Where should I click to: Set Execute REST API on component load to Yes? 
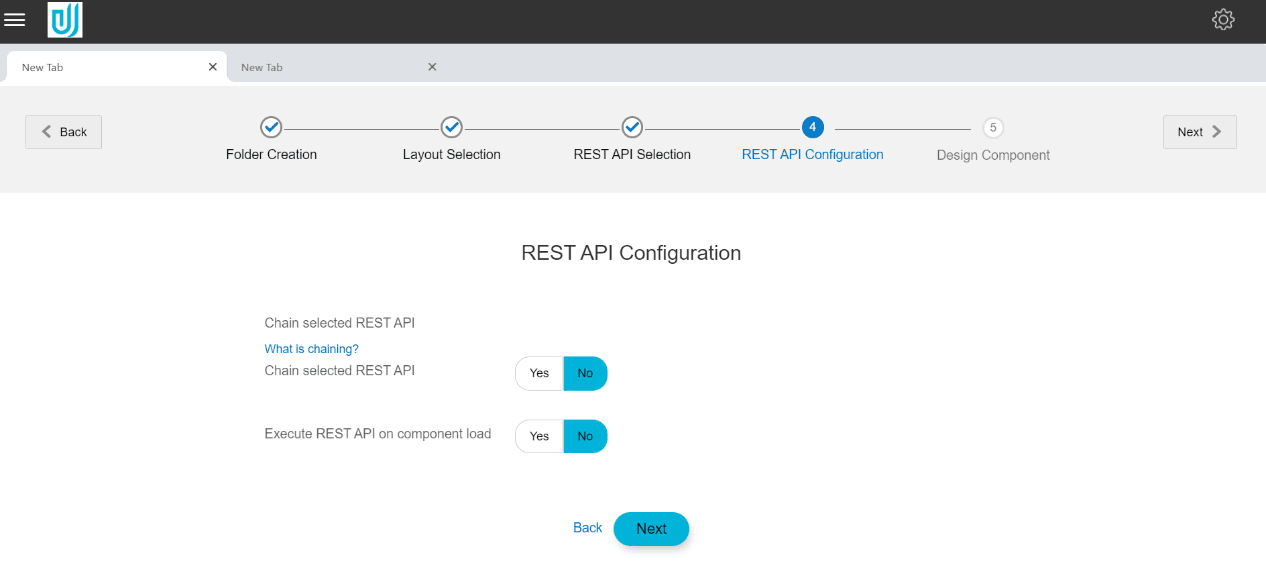[538, 436]
